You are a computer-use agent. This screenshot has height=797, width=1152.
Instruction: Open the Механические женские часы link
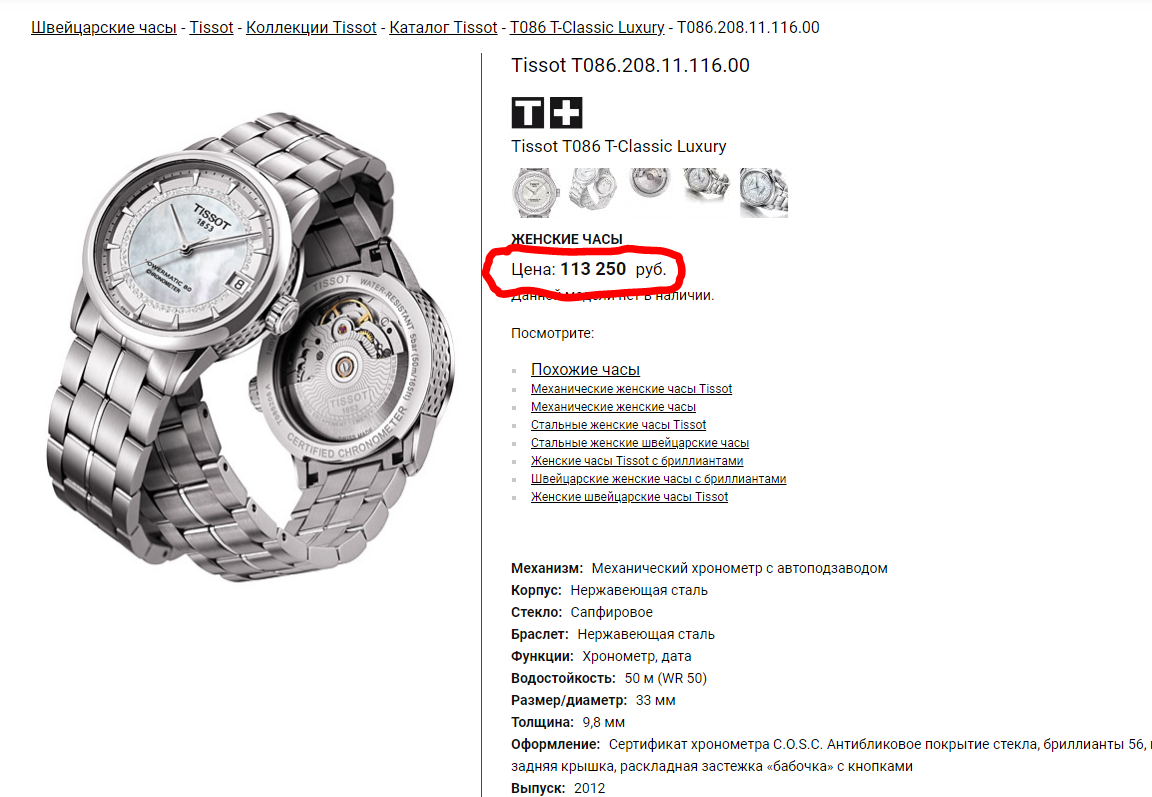[613, 407]
